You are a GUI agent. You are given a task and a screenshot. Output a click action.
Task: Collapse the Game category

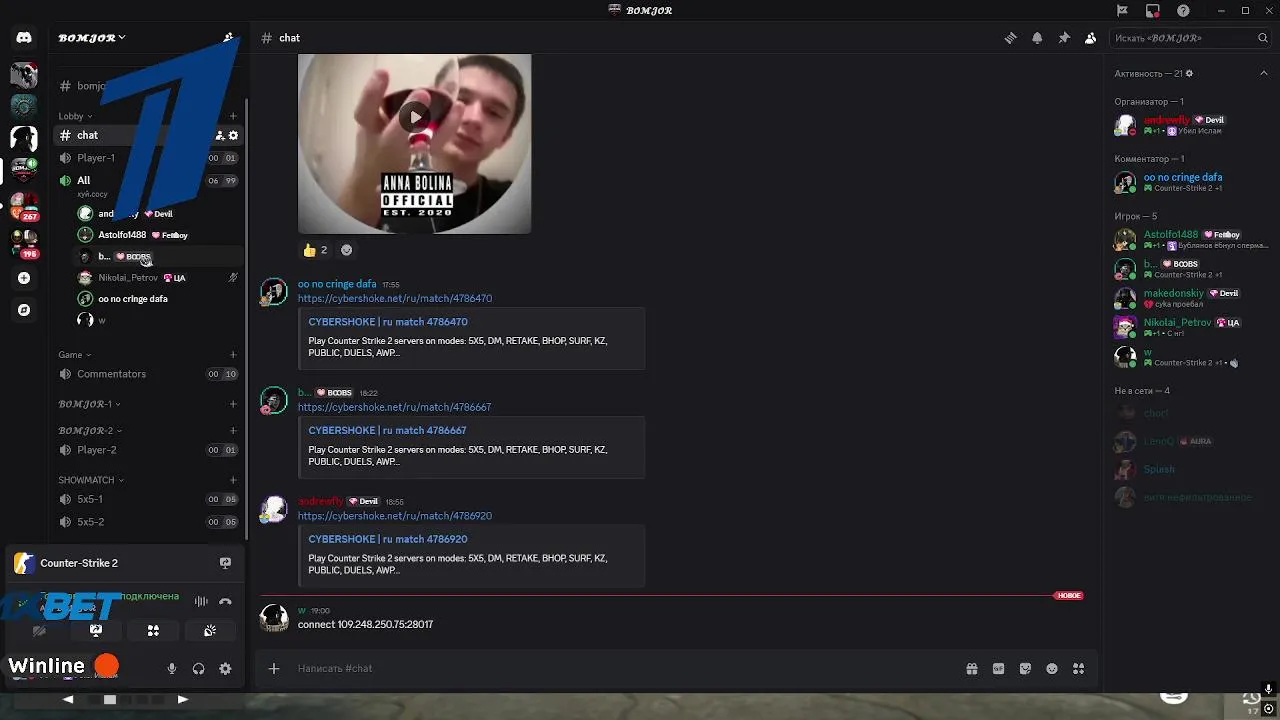74,354
